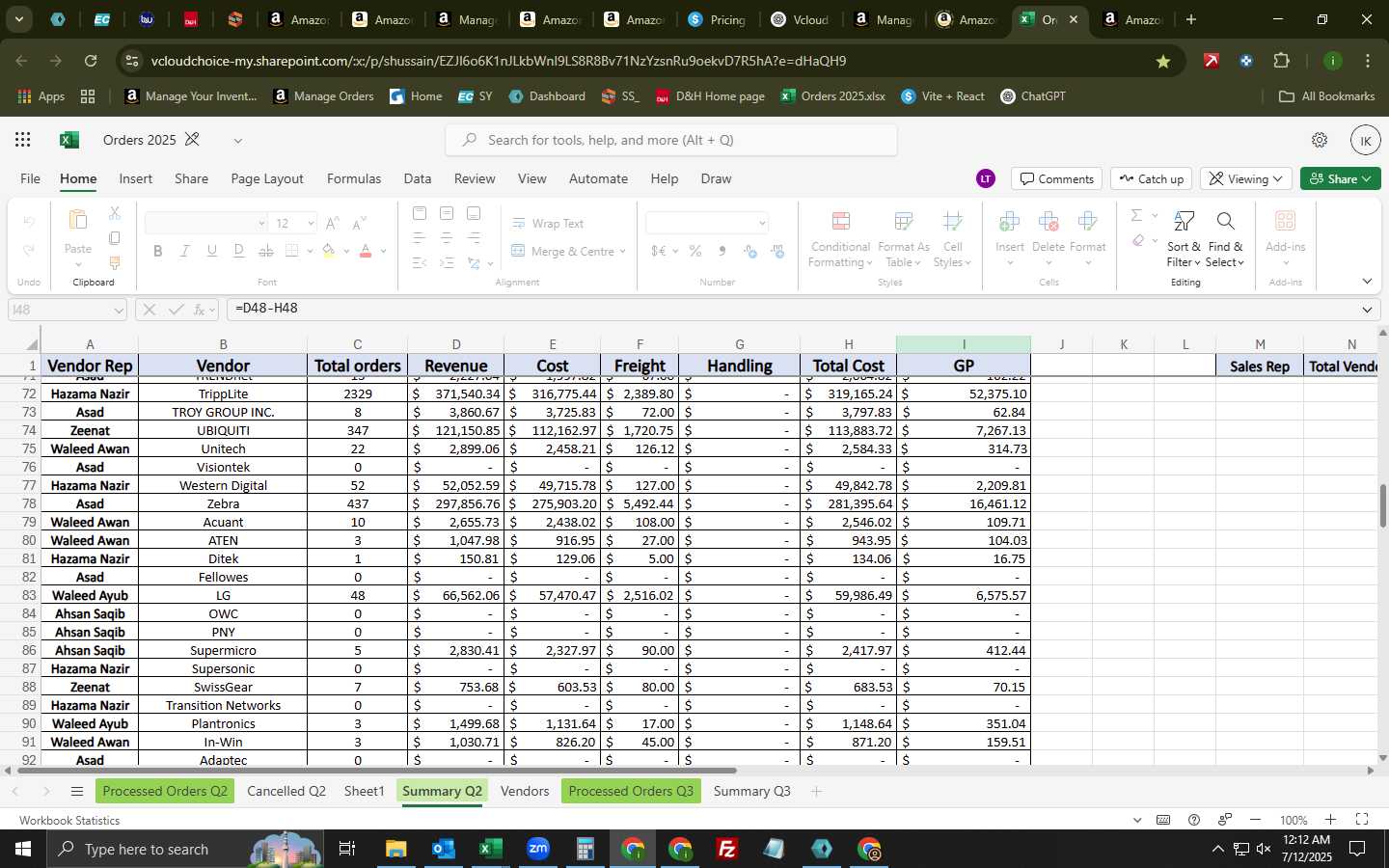Viewport: 1389px width, 868px height.
Task: Open the font size dropdown showing 12
Action: coord(311,224)
